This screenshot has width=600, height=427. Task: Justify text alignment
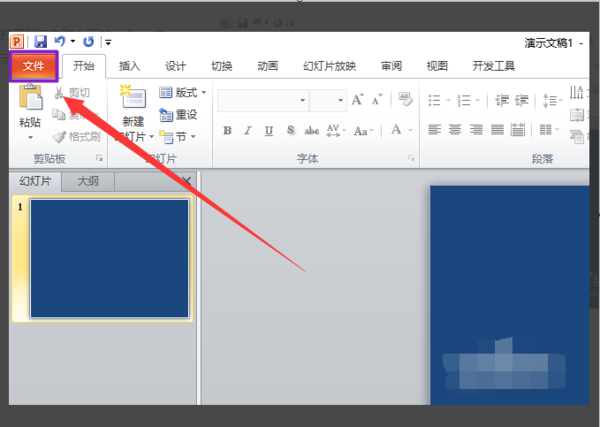(x=497, y=130)
